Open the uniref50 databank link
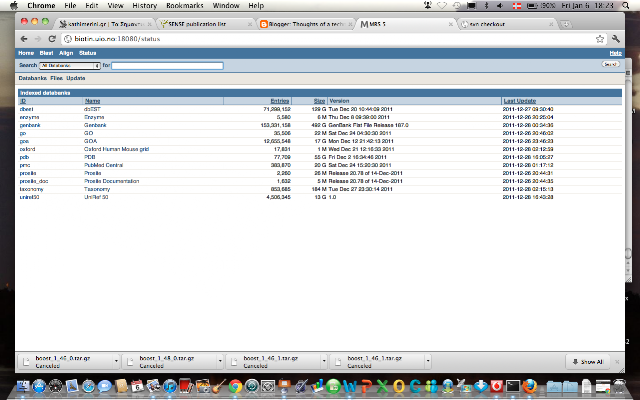The height and width of the screenshot is (400, 640). click(x=29, y=197)
